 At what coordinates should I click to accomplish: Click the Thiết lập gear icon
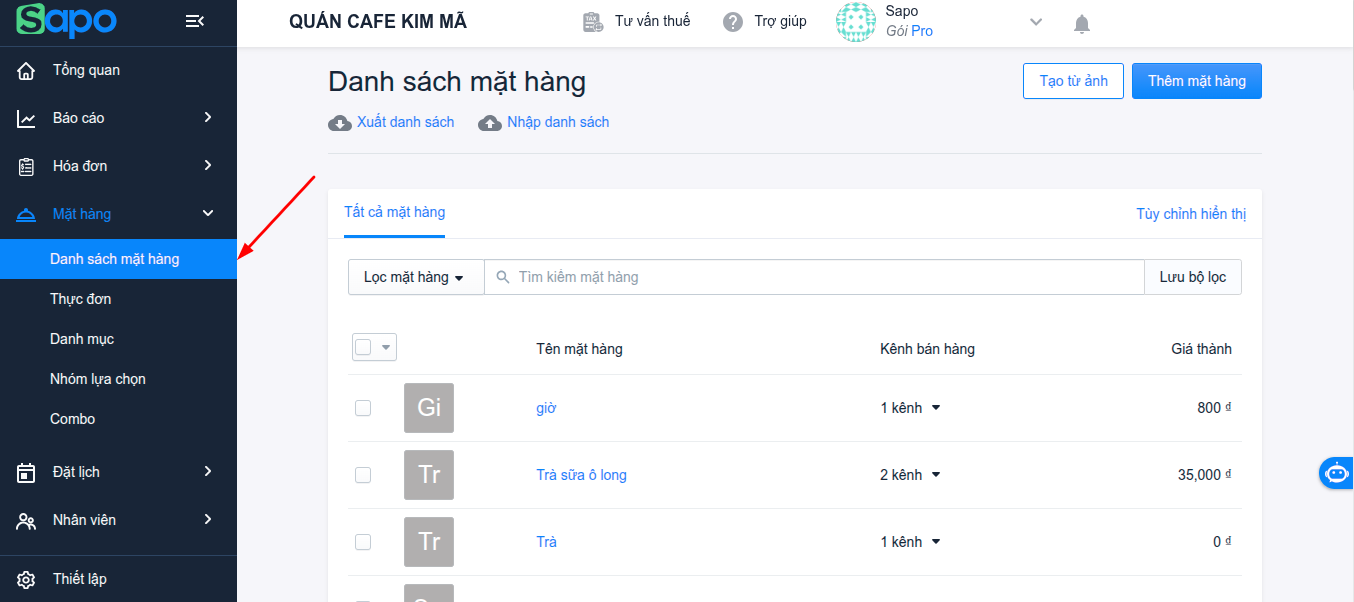click(27, 579)
